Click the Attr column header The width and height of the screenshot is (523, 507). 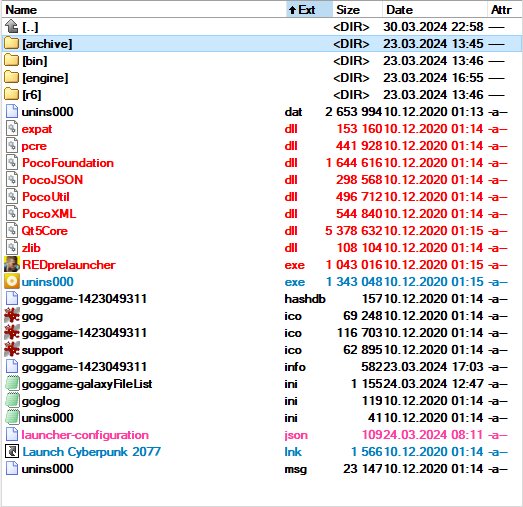(505, 9)
